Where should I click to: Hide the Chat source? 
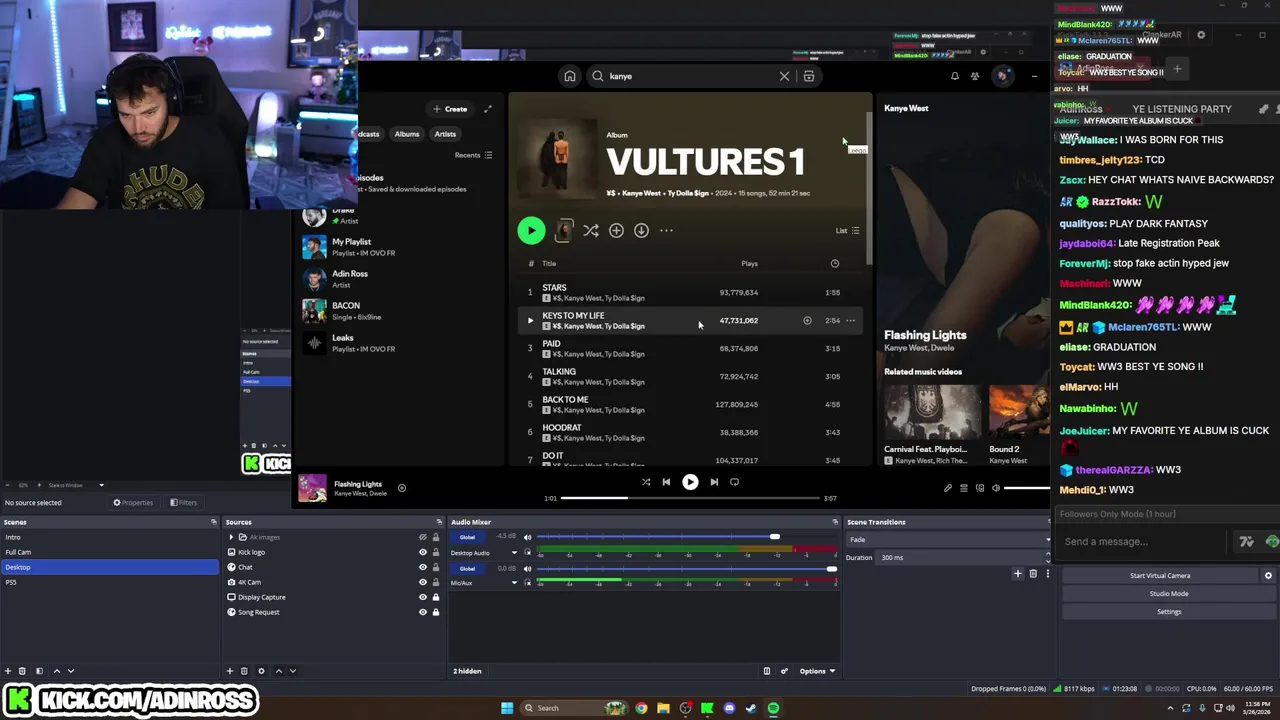(422, 567)
